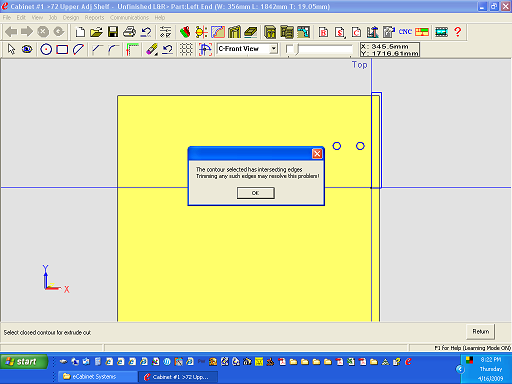Click the yellow cabinet frame icon

coord(234,32)
